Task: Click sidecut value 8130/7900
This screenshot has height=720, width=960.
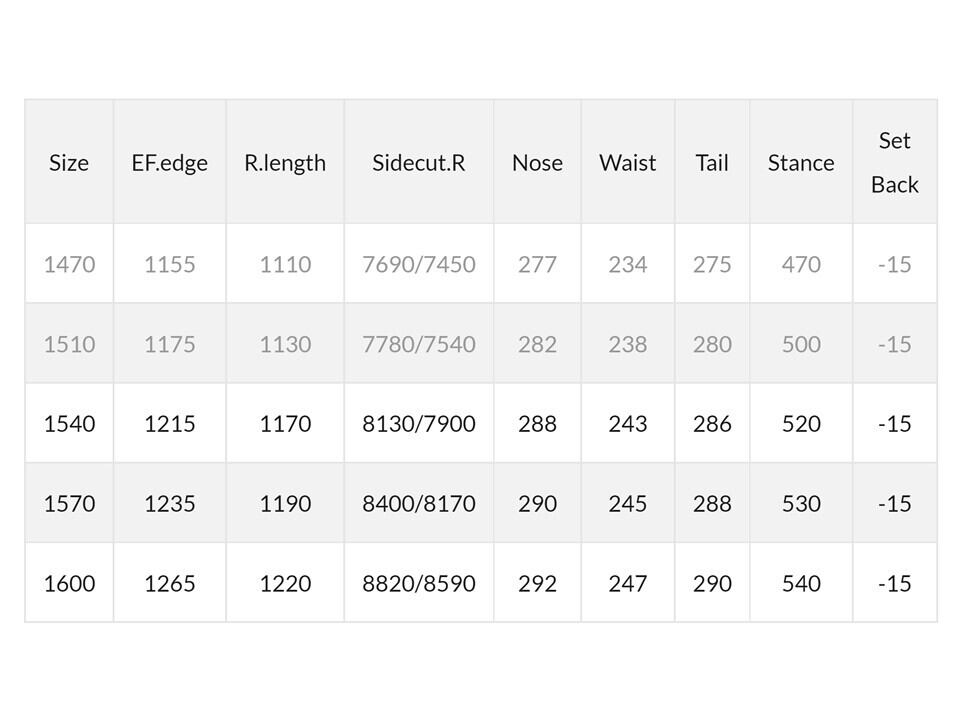Action: (419, 424)
